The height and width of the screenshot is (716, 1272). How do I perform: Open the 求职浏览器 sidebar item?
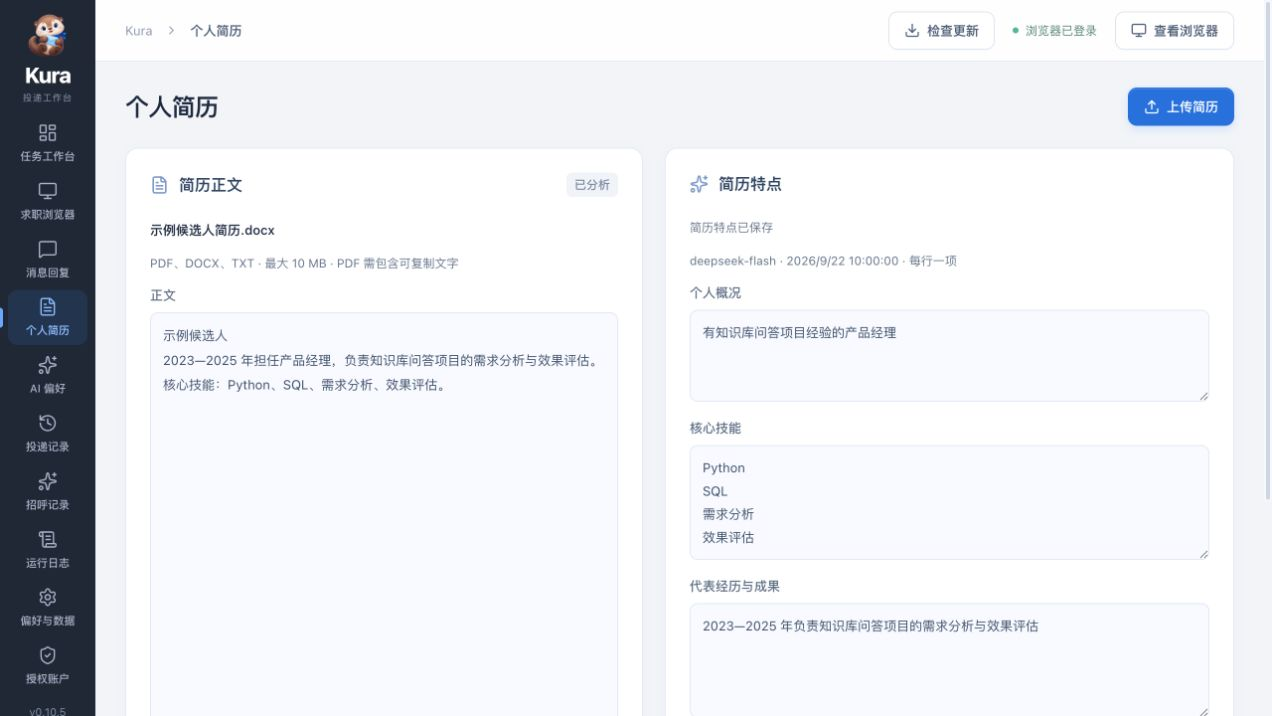(47, 201)
